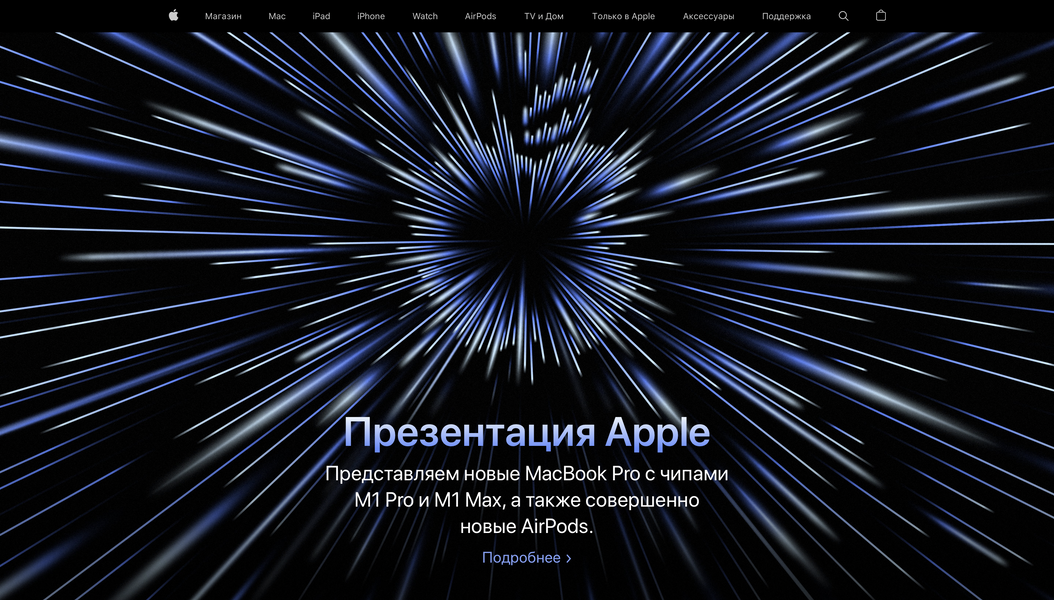The width and height of the screenshot is (1054, 600).
Task: Select Только в Apple menu item
Action: [x=623, y=16]
